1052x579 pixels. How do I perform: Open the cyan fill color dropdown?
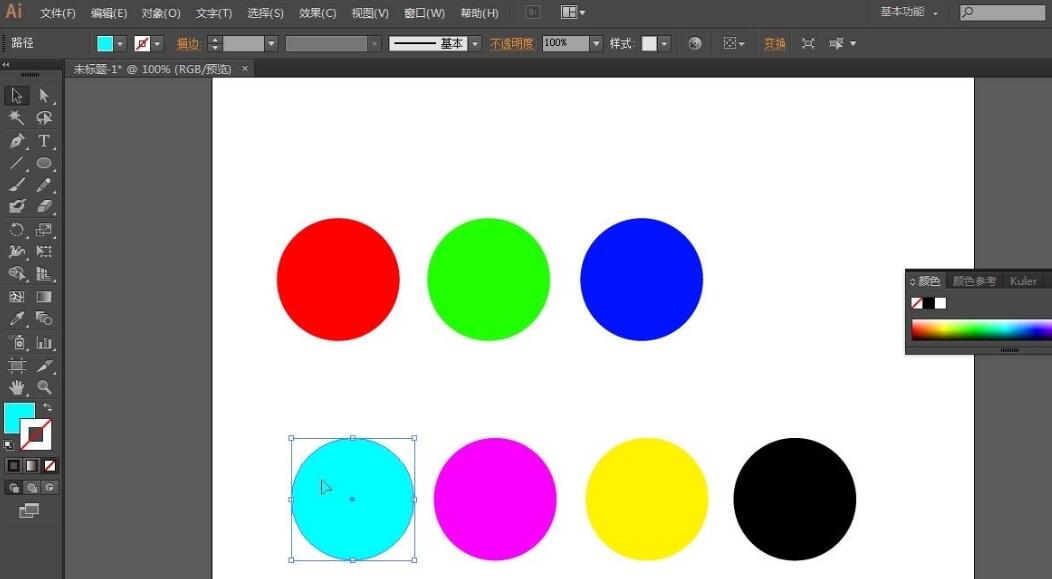tap(121, 44)
